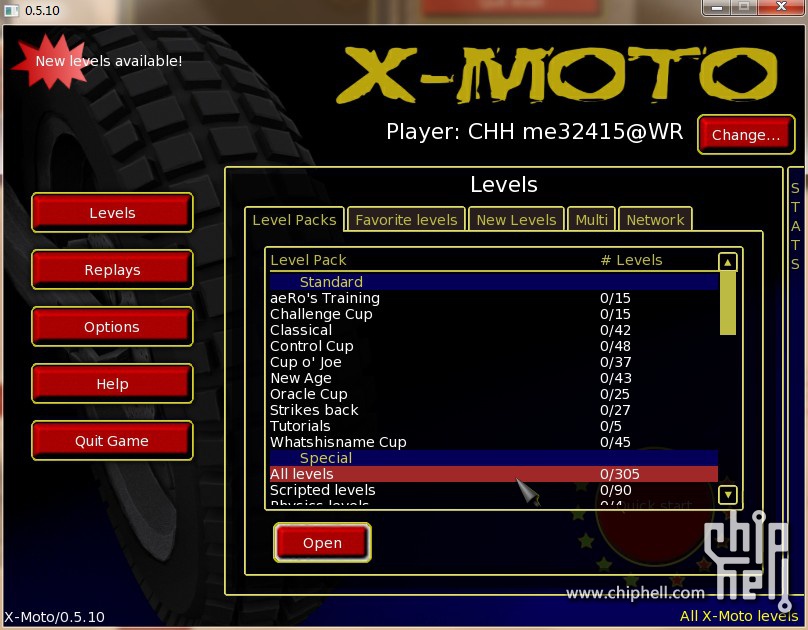Switch to the Favorite levels tab
The width and height of the screenshot is (808, 630).
click(407, 220)
